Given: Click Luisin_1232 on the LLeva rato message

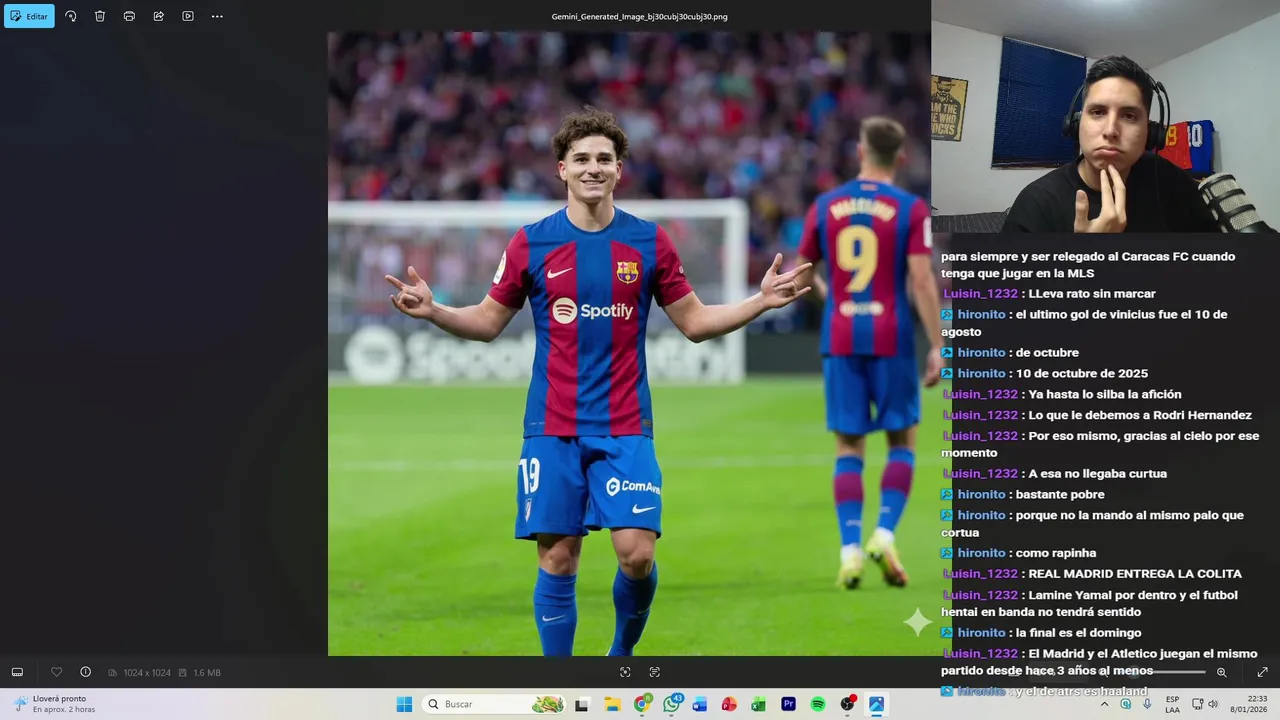Looking at the screenshot, I should (x=980, y=294).
